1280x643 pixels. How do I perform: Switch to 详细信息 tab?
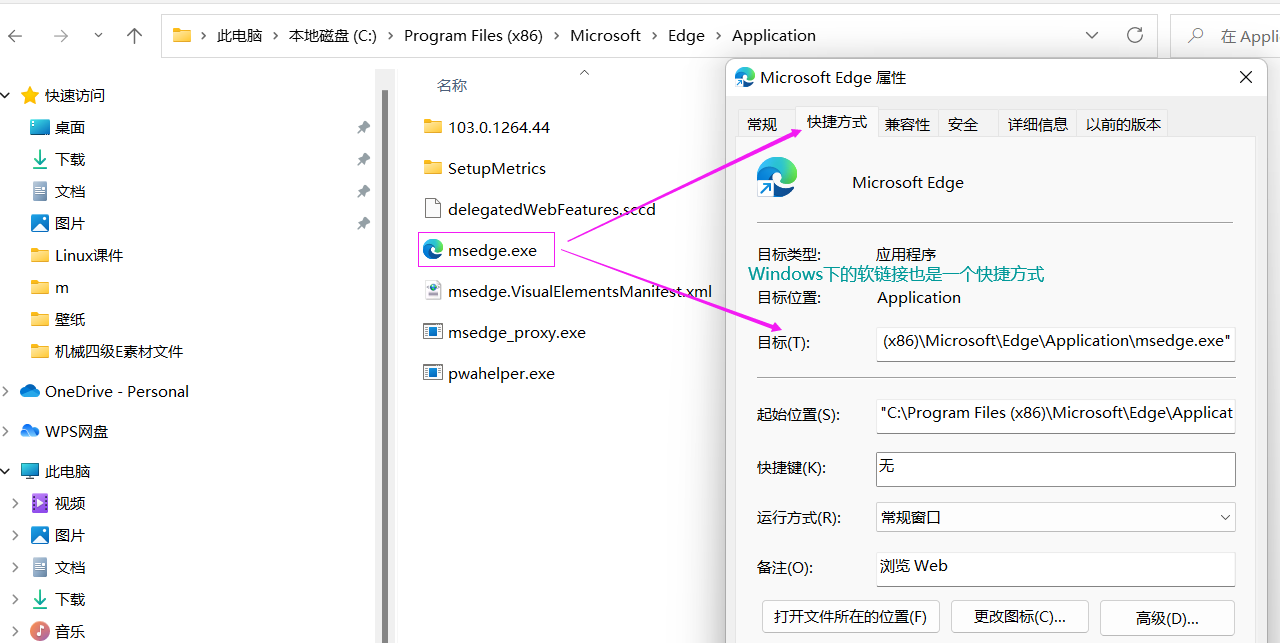click(x=1037, y=124)
